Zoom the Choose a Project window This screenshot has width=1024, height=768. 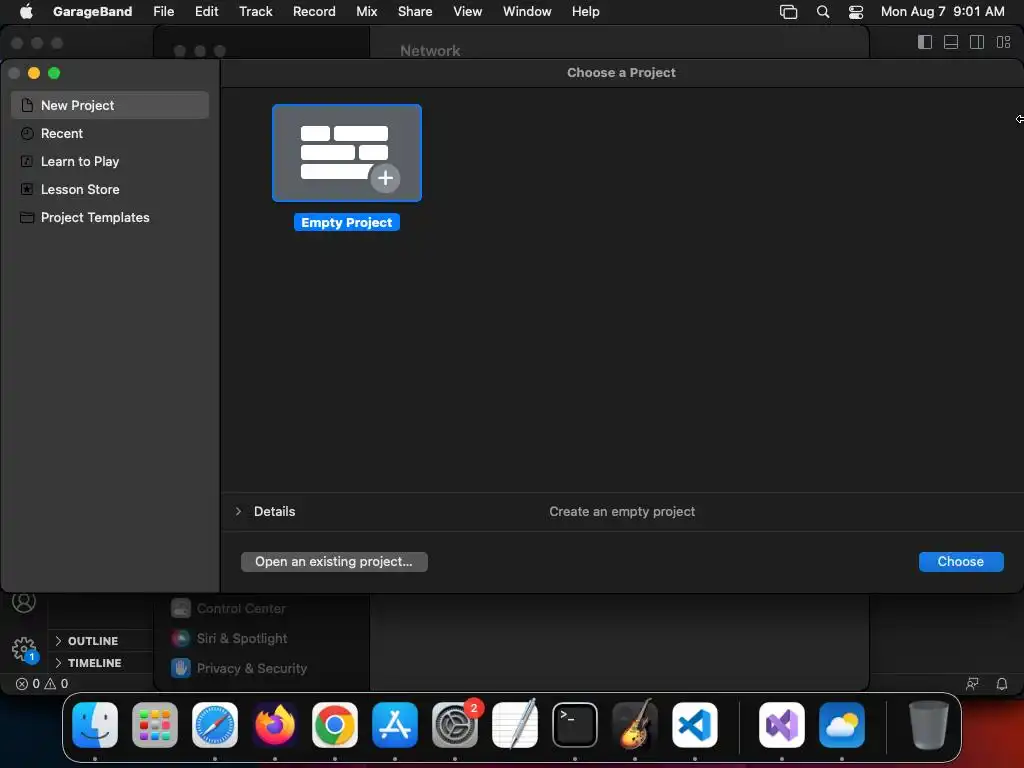[x=54, y=73]
